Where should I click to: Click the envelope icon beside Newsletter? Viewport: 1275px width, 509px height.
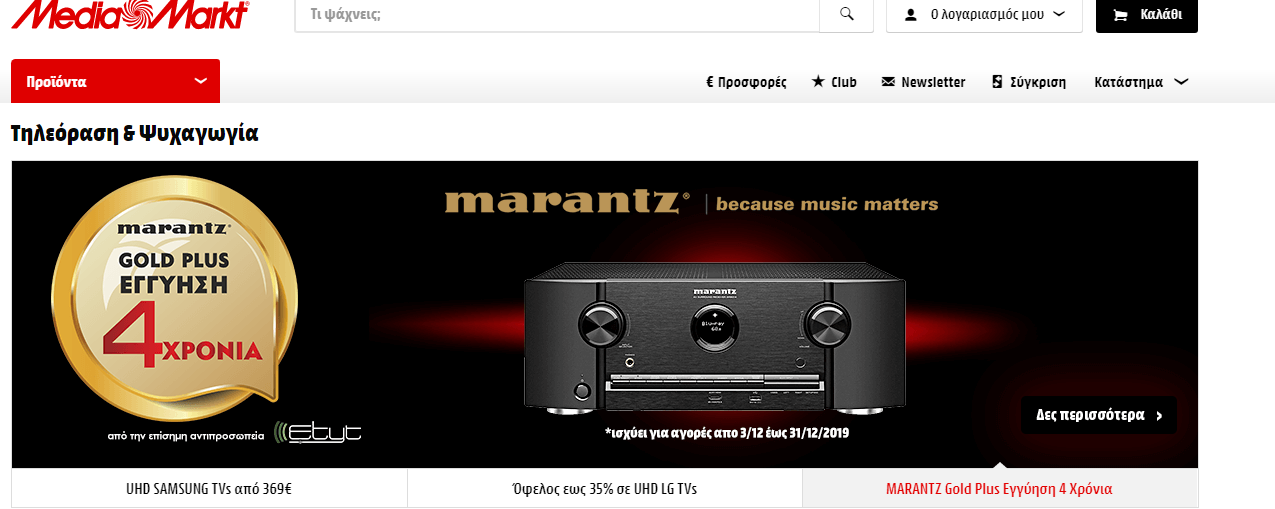(x=888, y=82)
